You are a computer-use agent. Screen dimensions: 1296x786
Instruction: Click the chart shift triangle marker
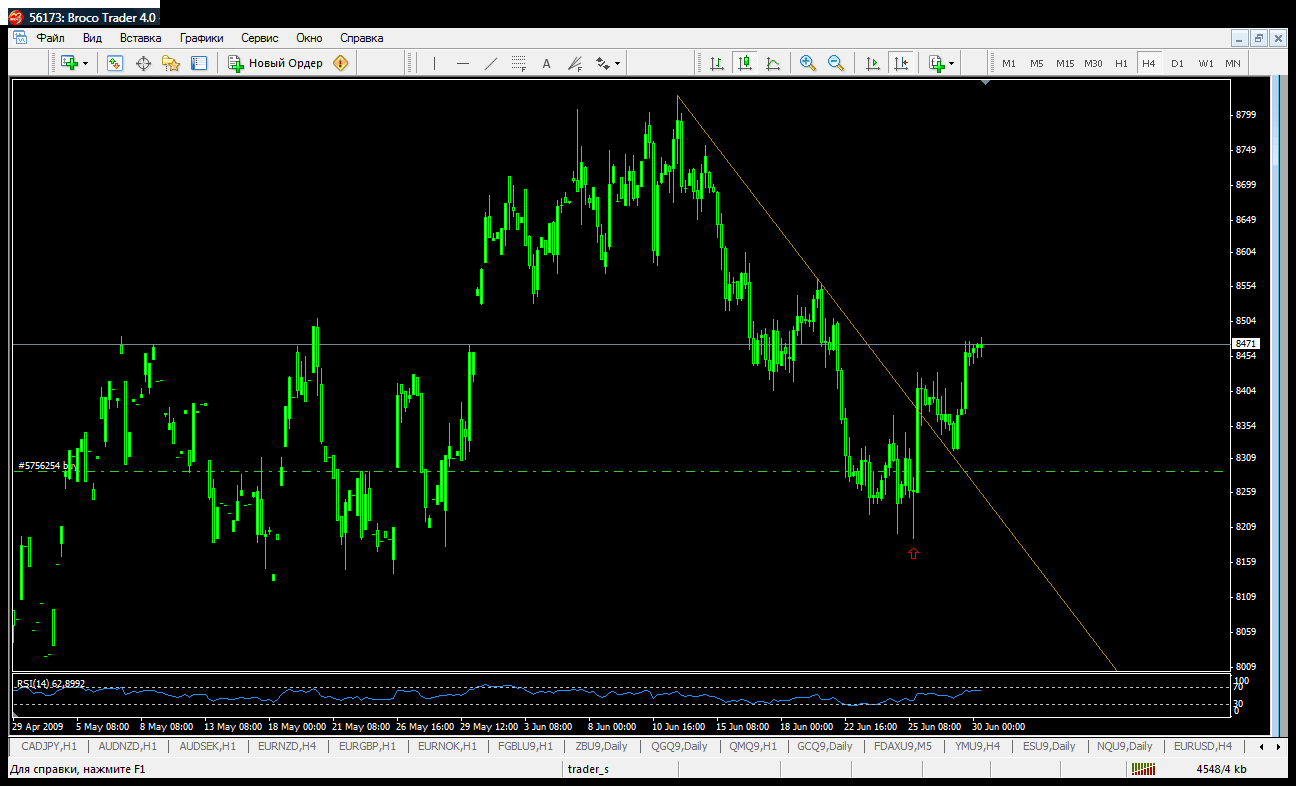[x=987, y=83]
